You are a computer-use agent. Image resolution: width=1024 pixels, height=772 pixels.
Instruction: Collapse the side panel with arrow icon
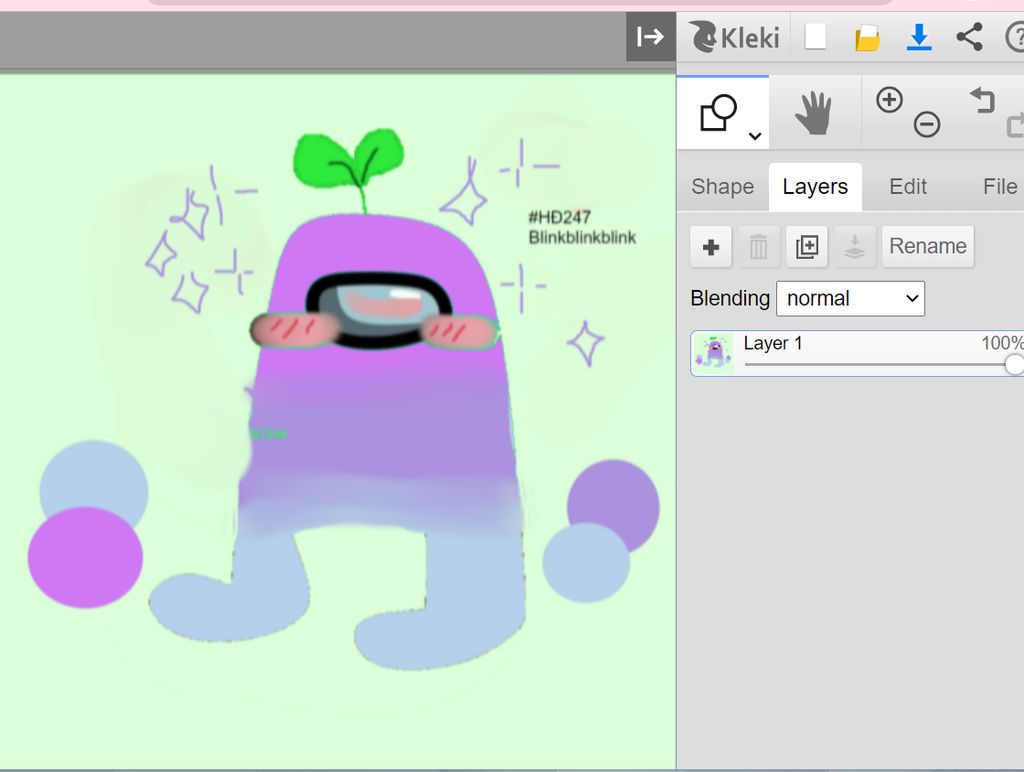(x=650, y=37)
